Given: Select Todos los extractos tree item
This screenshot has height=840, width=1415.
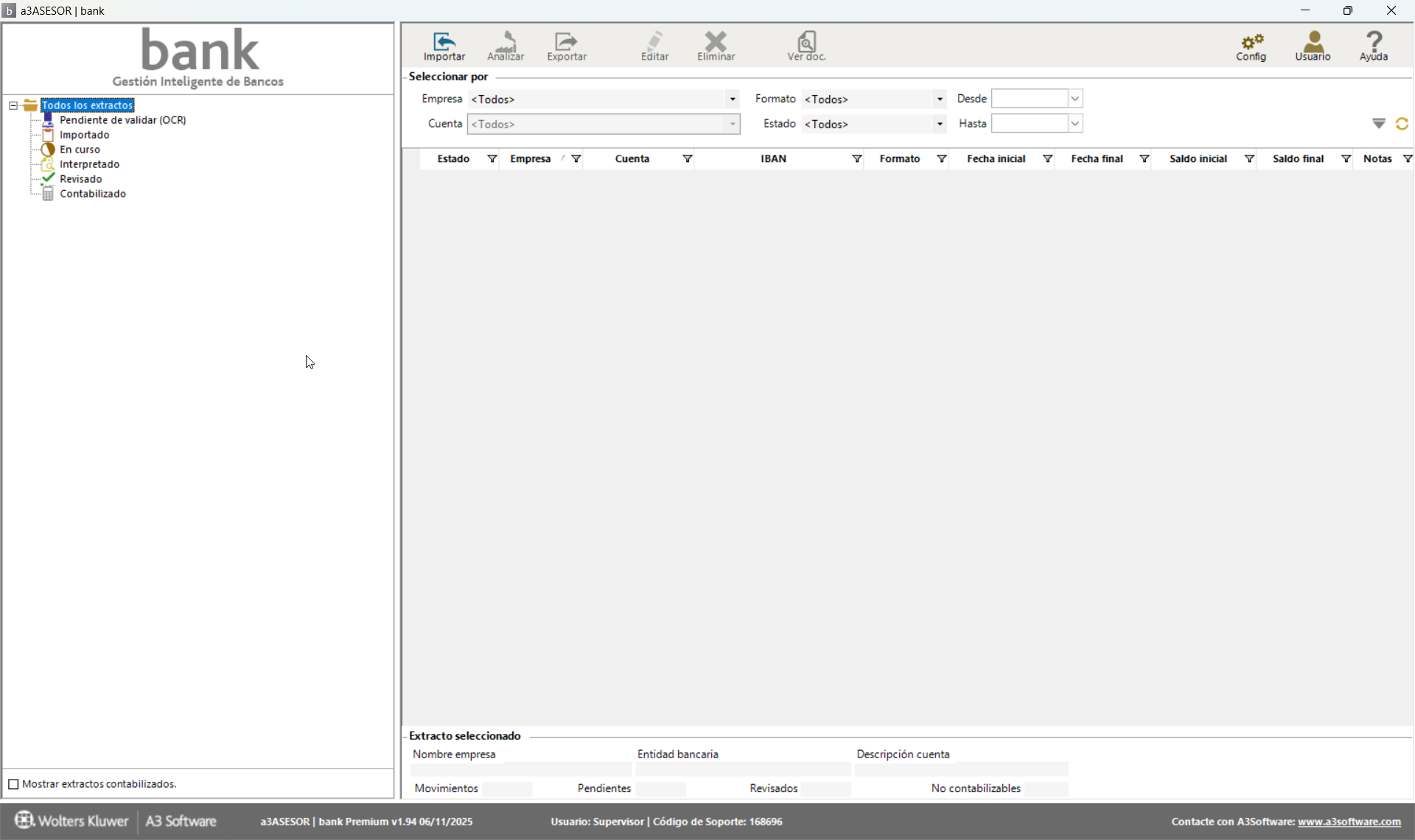Looking at the screenshot, I should pyautogui.click(x=87, y=105).
